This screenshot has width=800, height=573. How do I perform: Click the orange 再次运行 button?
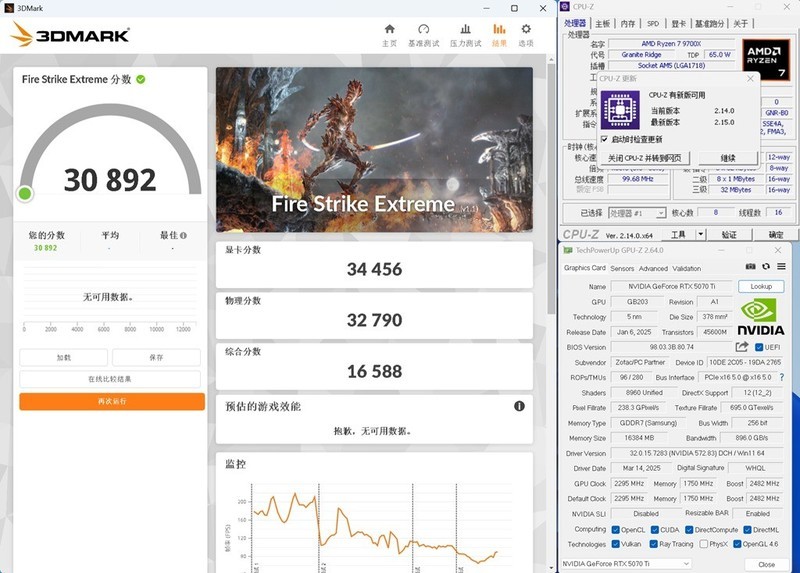click(112, 402)
